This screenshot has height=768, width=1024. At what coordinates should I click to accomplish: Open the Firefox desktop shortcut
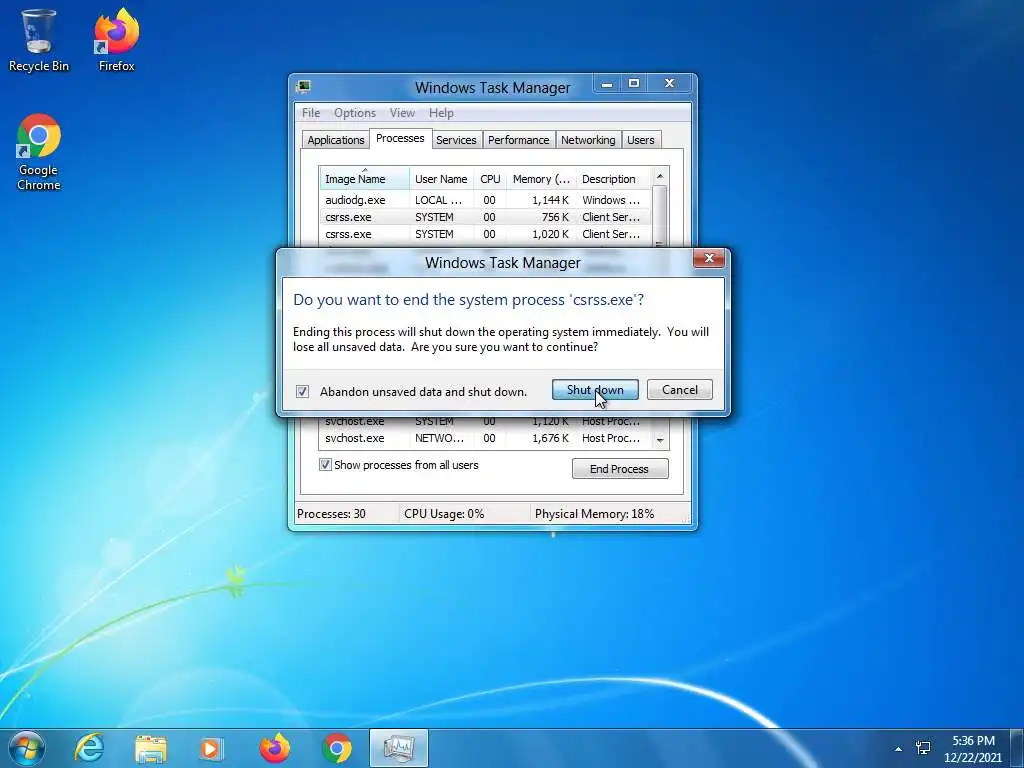coord(116,39)
